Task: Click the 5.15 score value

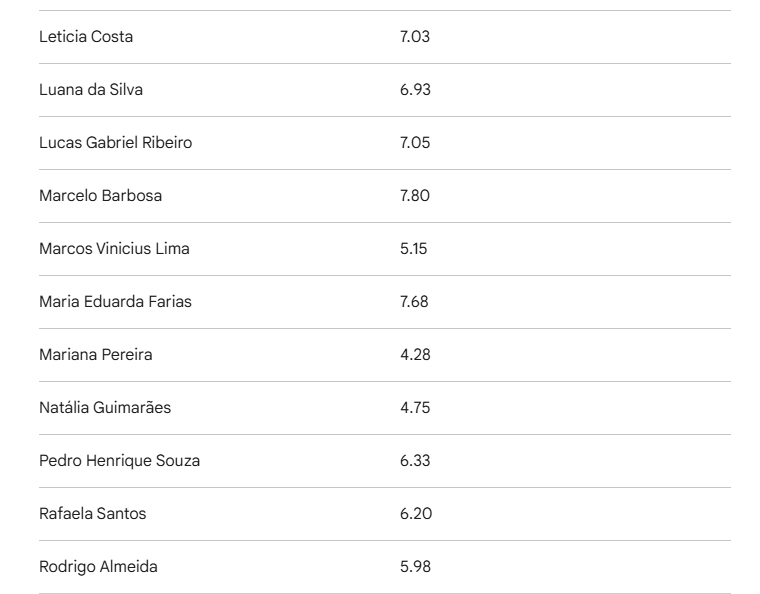Action: 413,249
